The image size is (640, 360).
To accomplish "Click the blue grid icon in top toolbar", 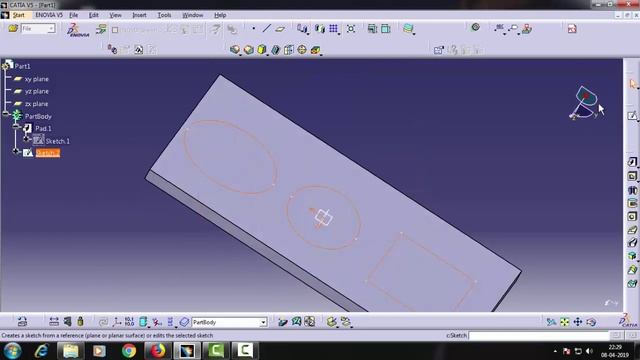I will [333, 29].
